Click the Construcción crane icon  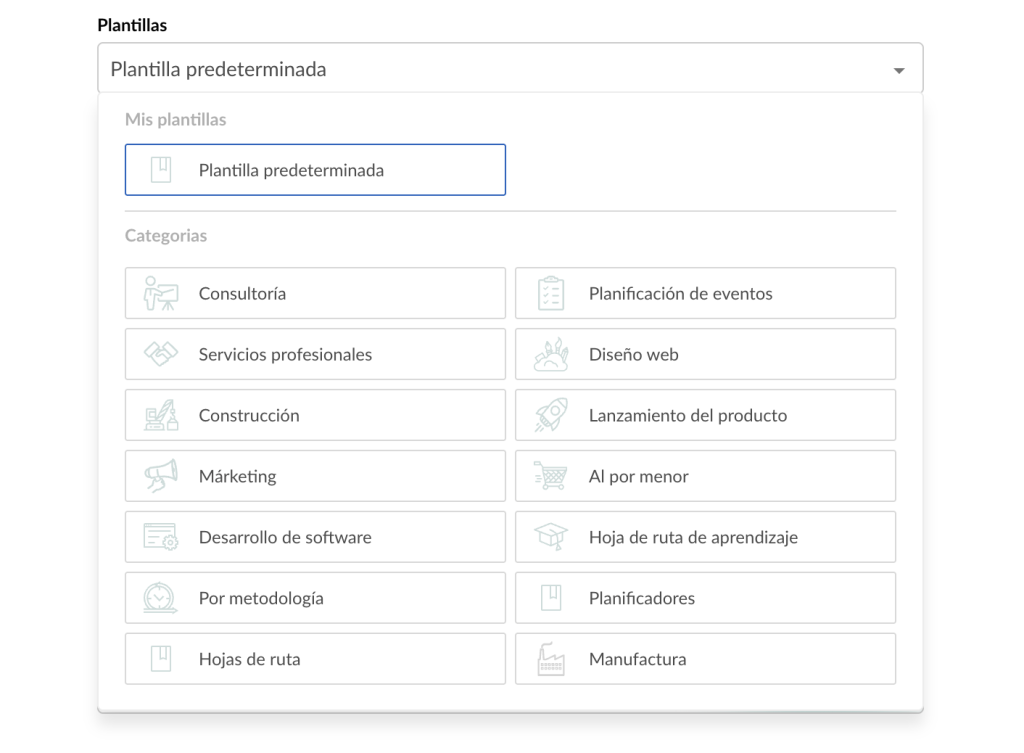pyautogui.click(x=161, y=415)
